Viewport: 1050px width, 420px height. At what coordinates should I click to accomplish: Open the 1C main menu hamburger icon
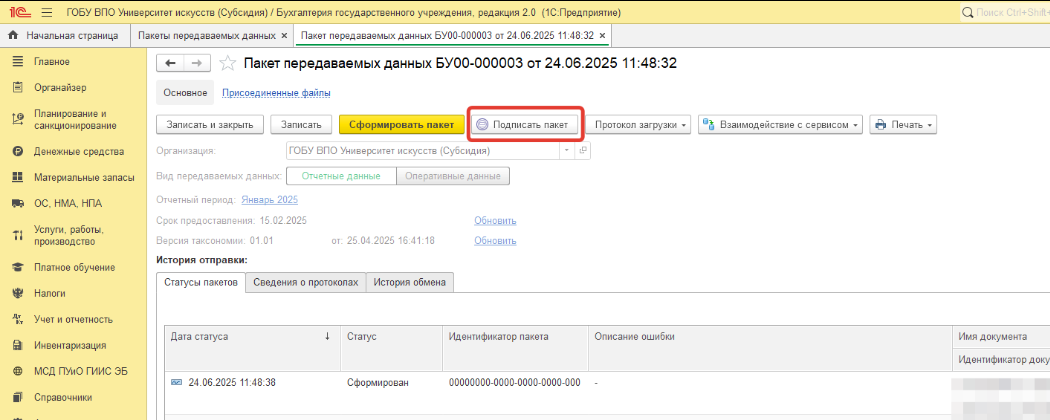[46, 12]
